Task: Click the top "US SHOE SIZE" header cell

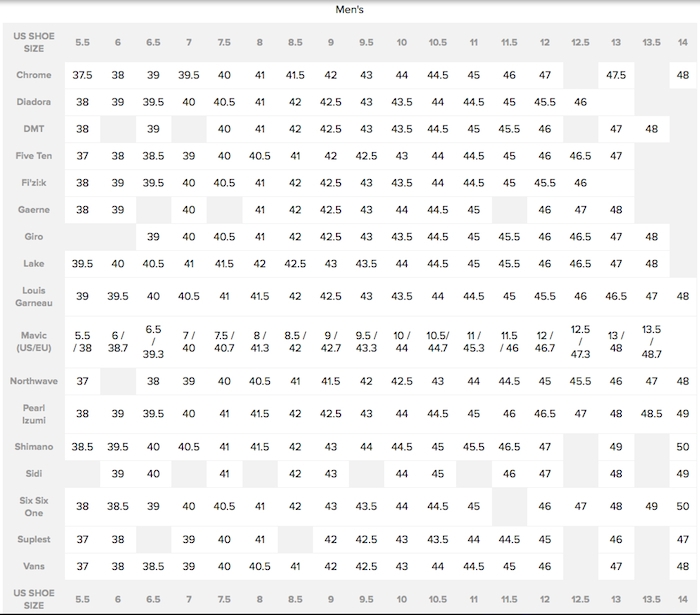Action: point(34,42)
